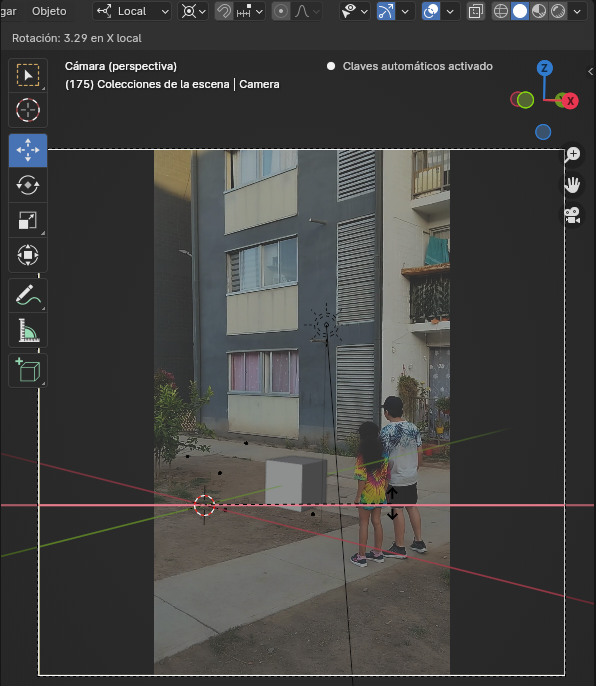Open Local transform orientation dropdown
The width and height of the screenshot is (596, 686).
tap(132, 11)
